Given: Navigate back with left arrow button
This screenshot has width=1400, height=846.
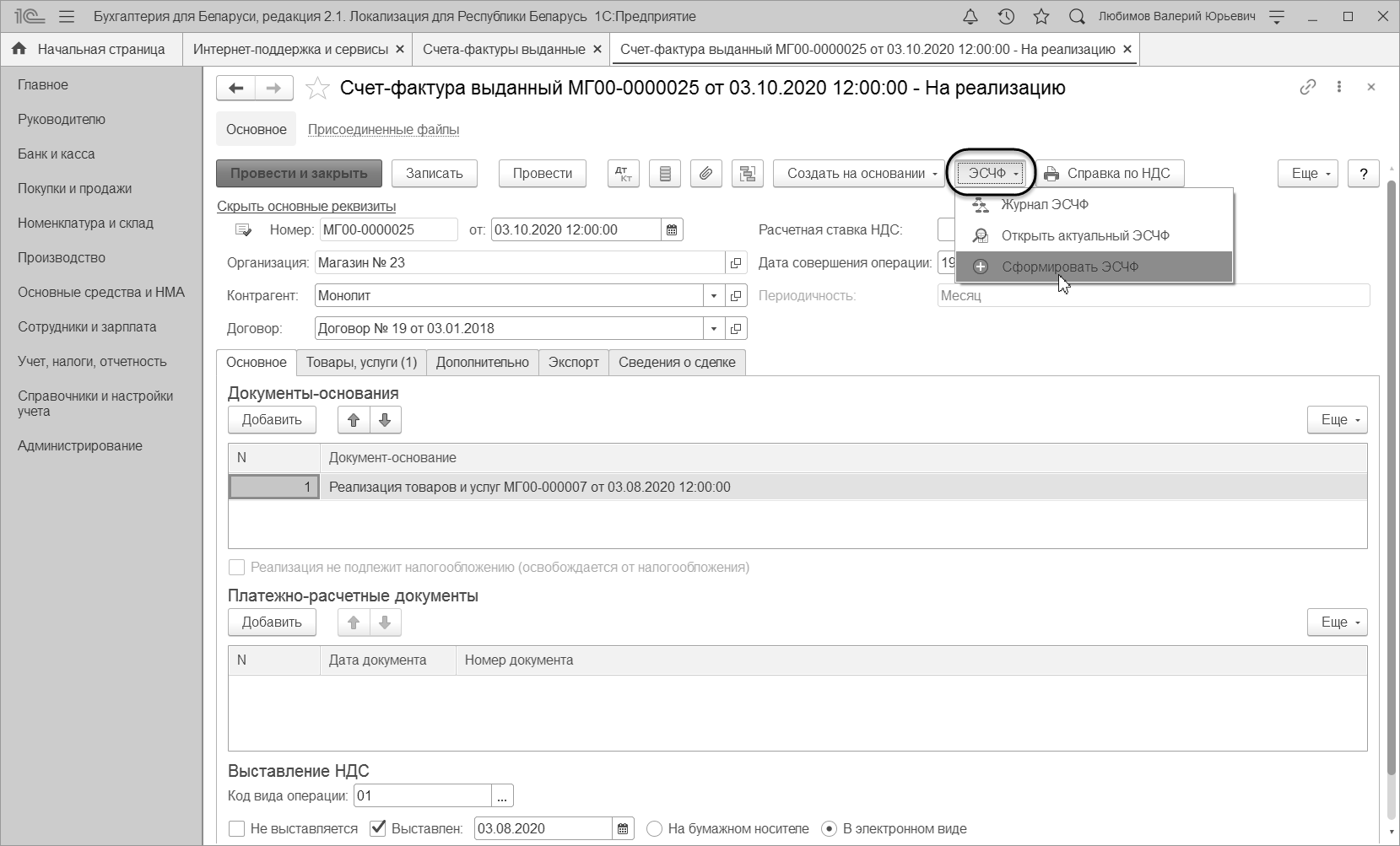Looking at the screenshot, I should click(x=236, y=88).
